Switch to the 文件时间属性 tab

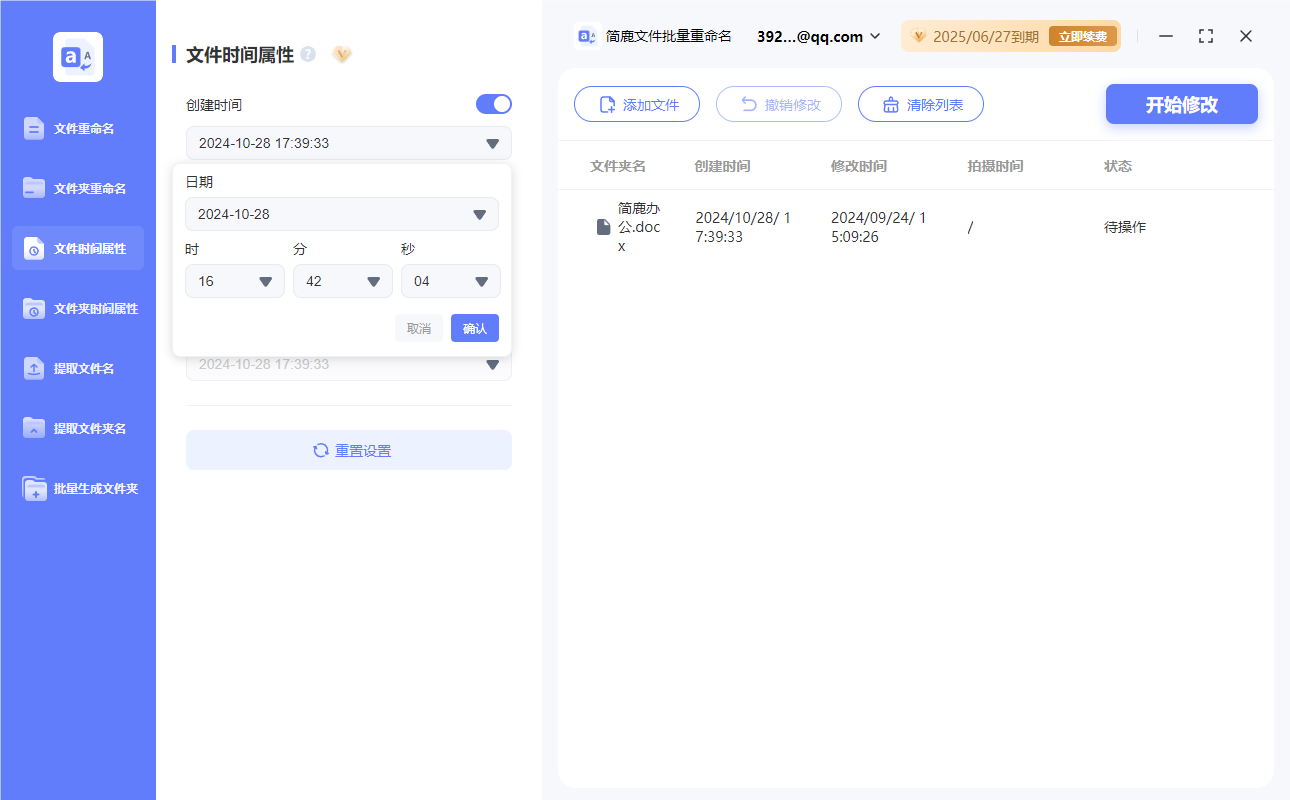click(77, 248)
